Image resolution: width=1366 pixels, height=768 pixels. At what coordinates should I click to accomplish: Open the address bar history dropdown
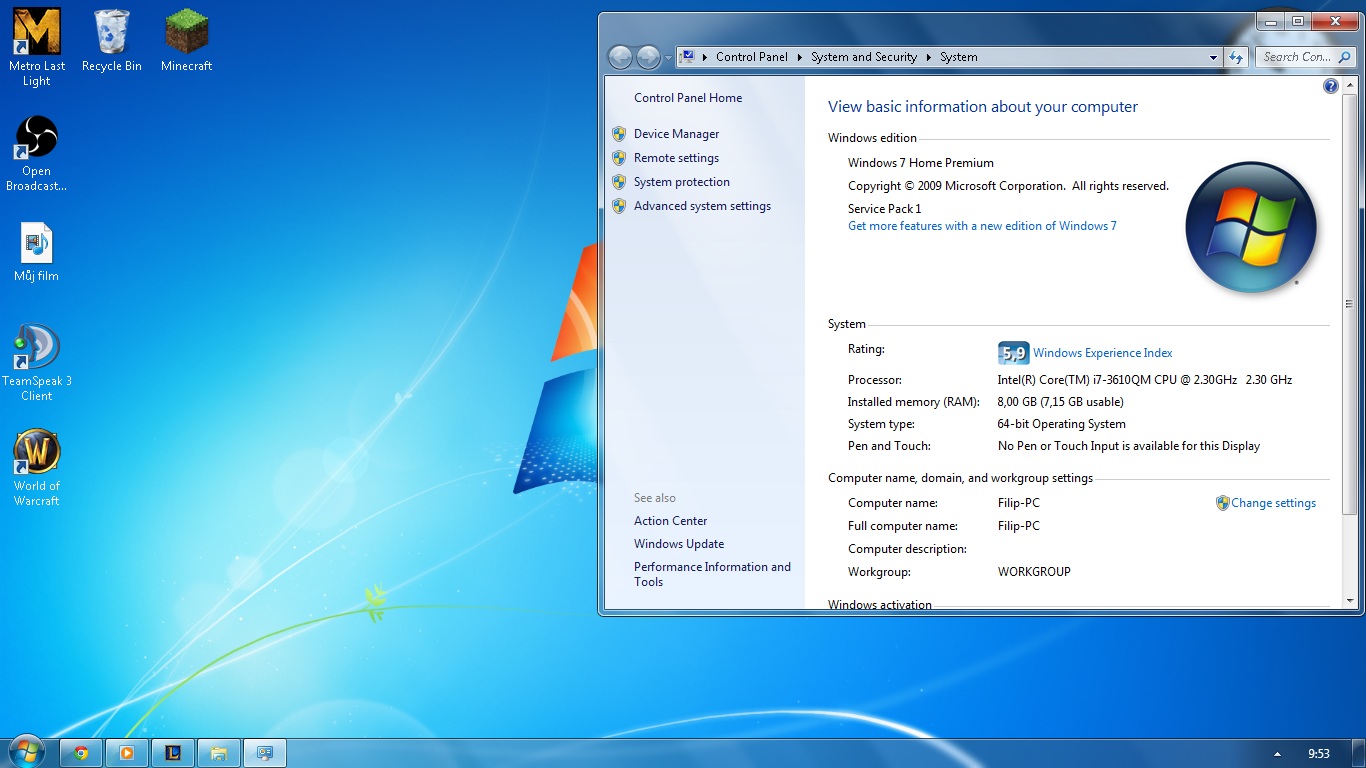1213,58
